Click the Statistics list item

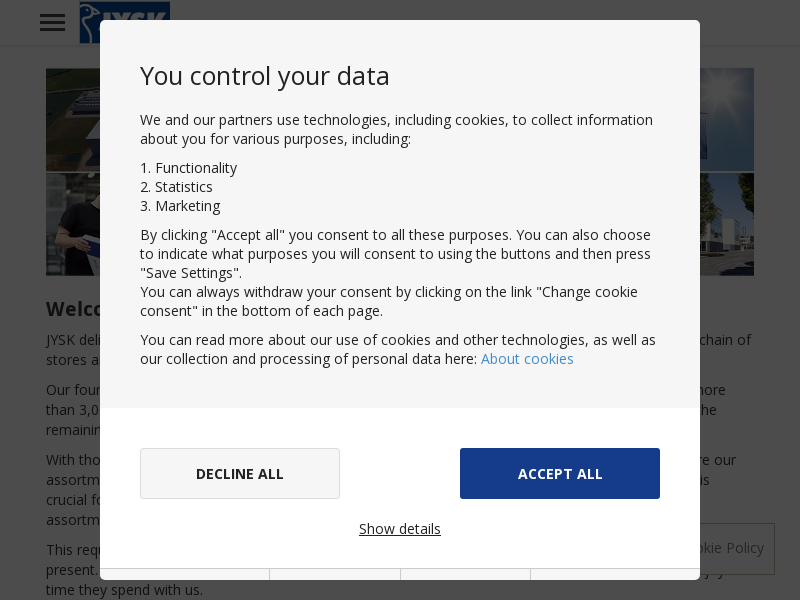177,187
